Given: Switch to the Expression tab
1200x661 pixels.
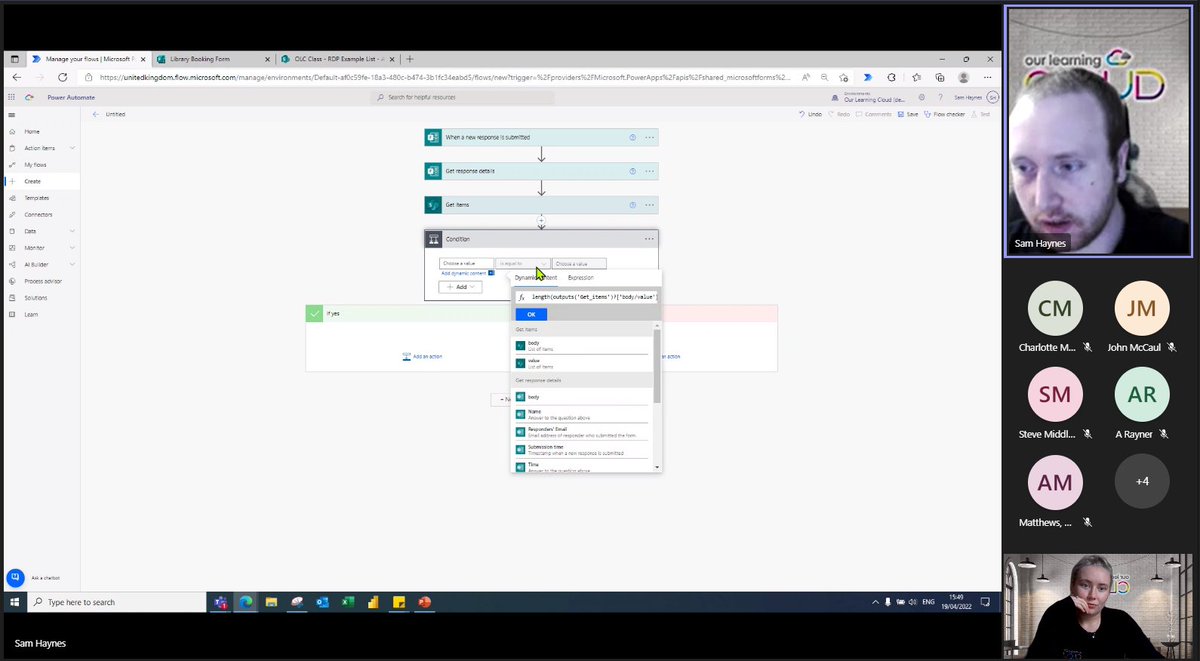Looking at the screenshot, I should pos(580,277).
